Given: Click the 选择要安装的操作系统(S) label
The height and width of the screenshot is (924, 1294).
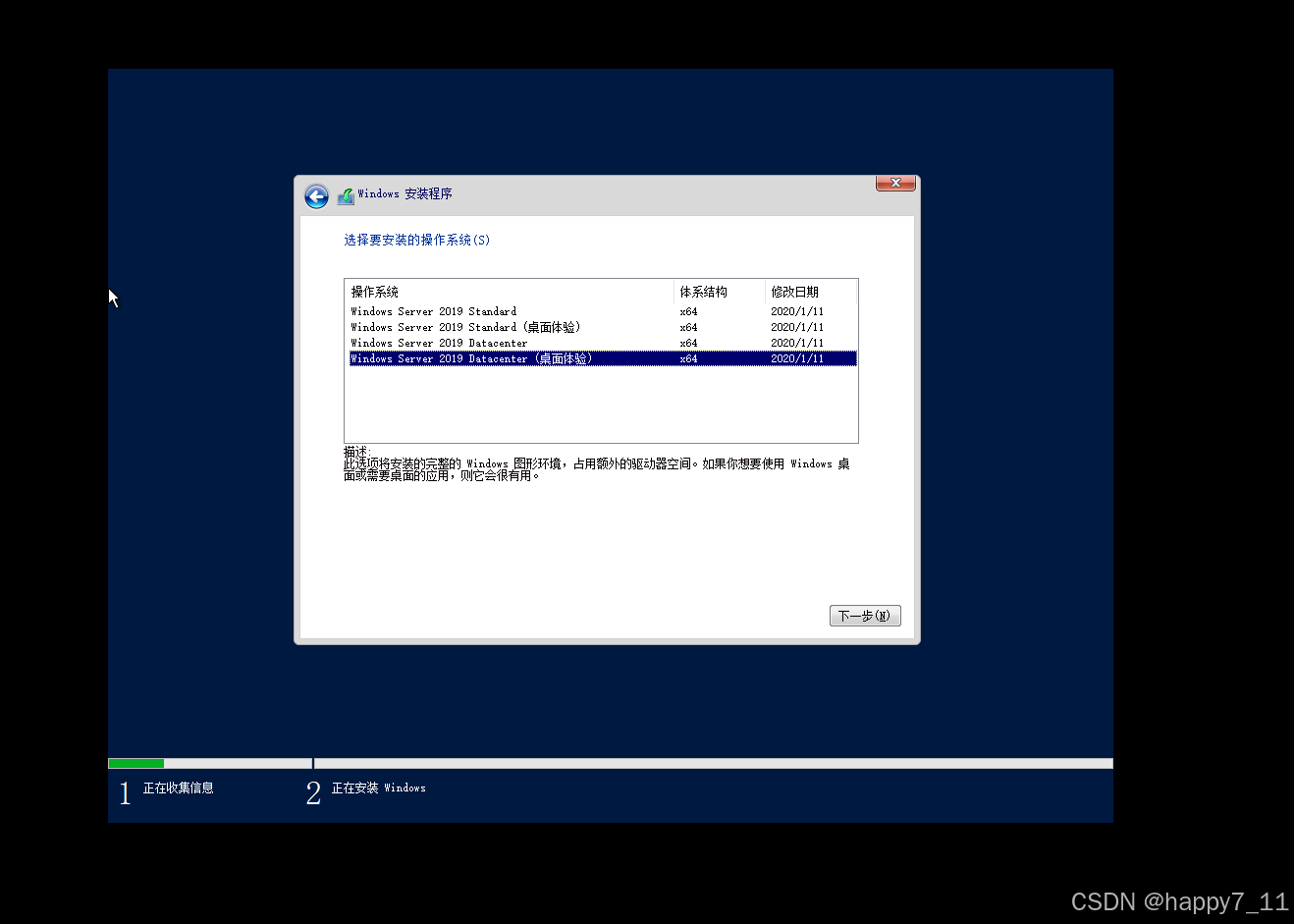Looking at the screenshot, I should 416,240.
